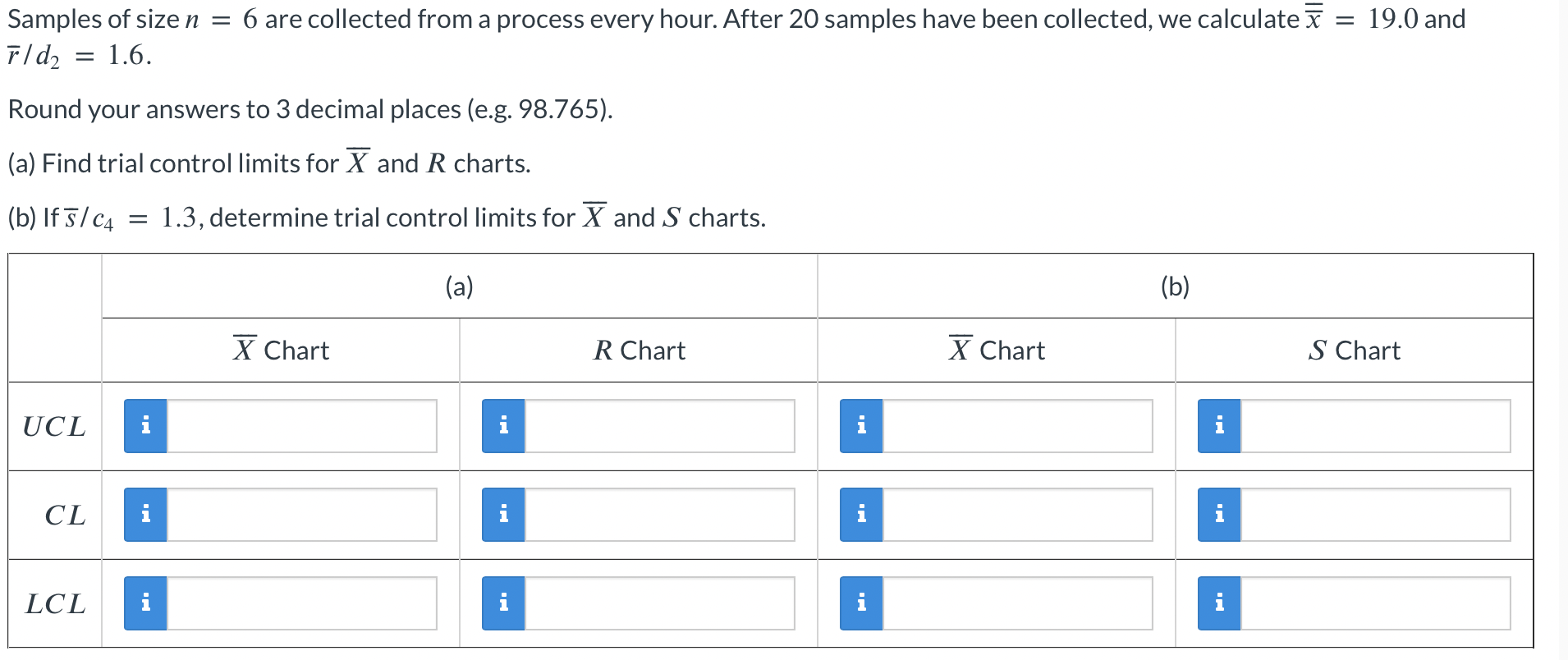Click the info icon for UCL R chart
This screenshot has height=660, width=1568.
tap(503, 425)
